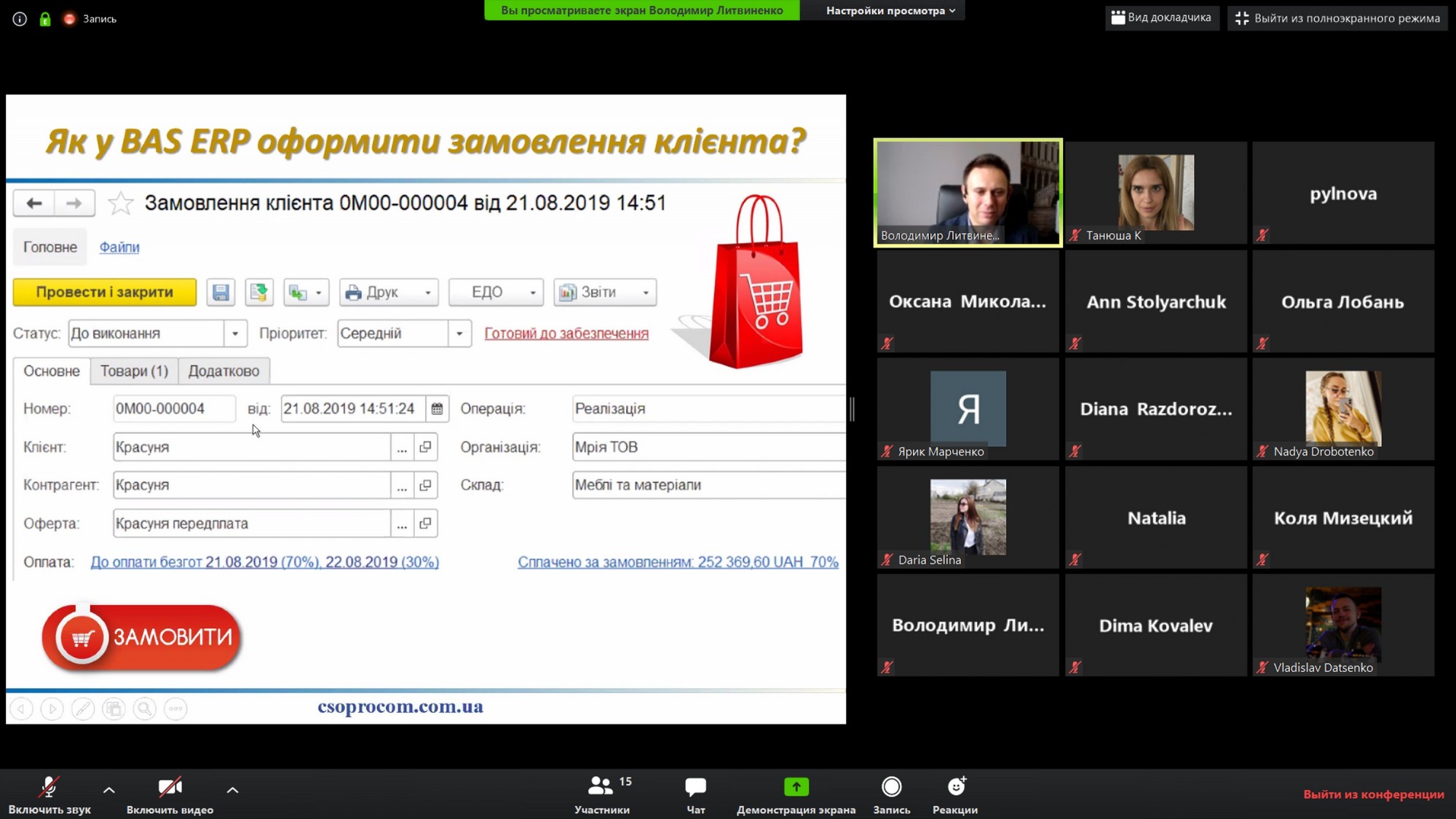Click the next slide control icon

click(52, 708)
